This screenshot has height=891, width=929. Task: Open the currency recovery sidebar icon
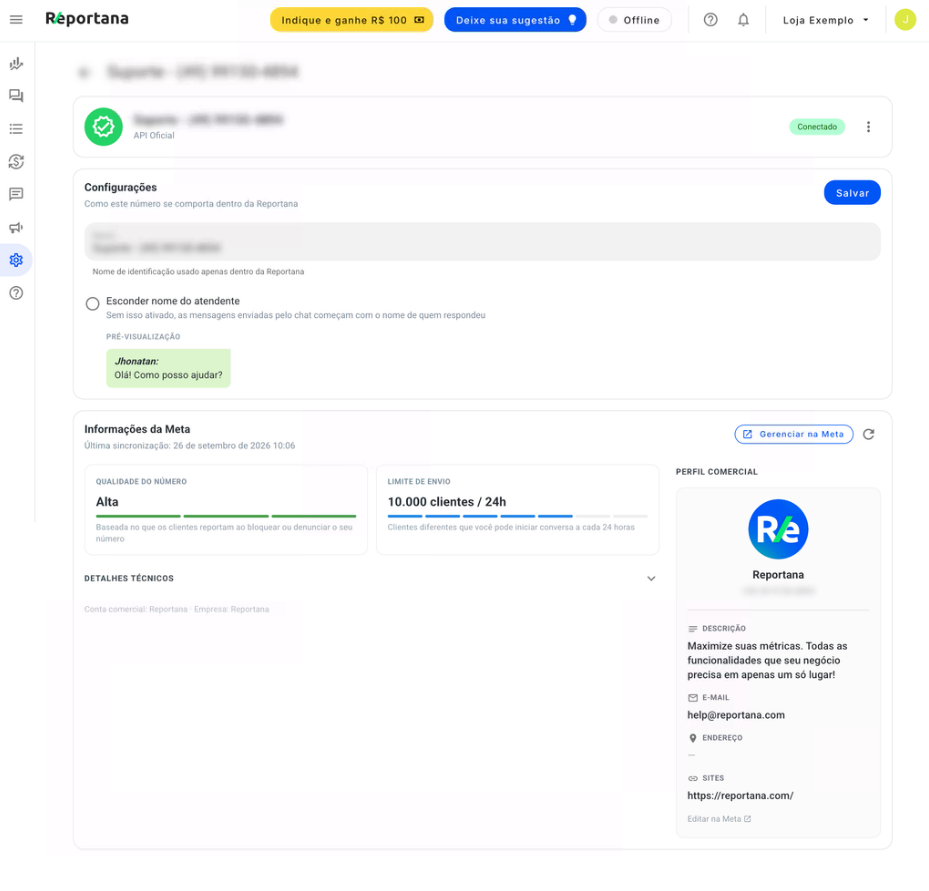16,162
